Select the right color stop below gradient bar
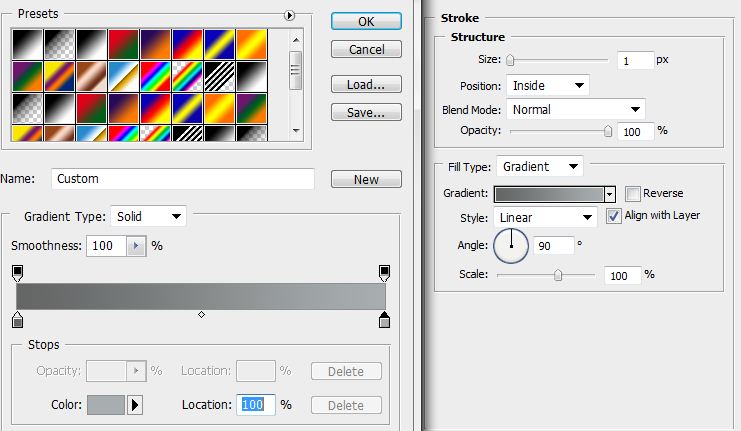This screenshot has height=431, width=741. pos(384,319)
